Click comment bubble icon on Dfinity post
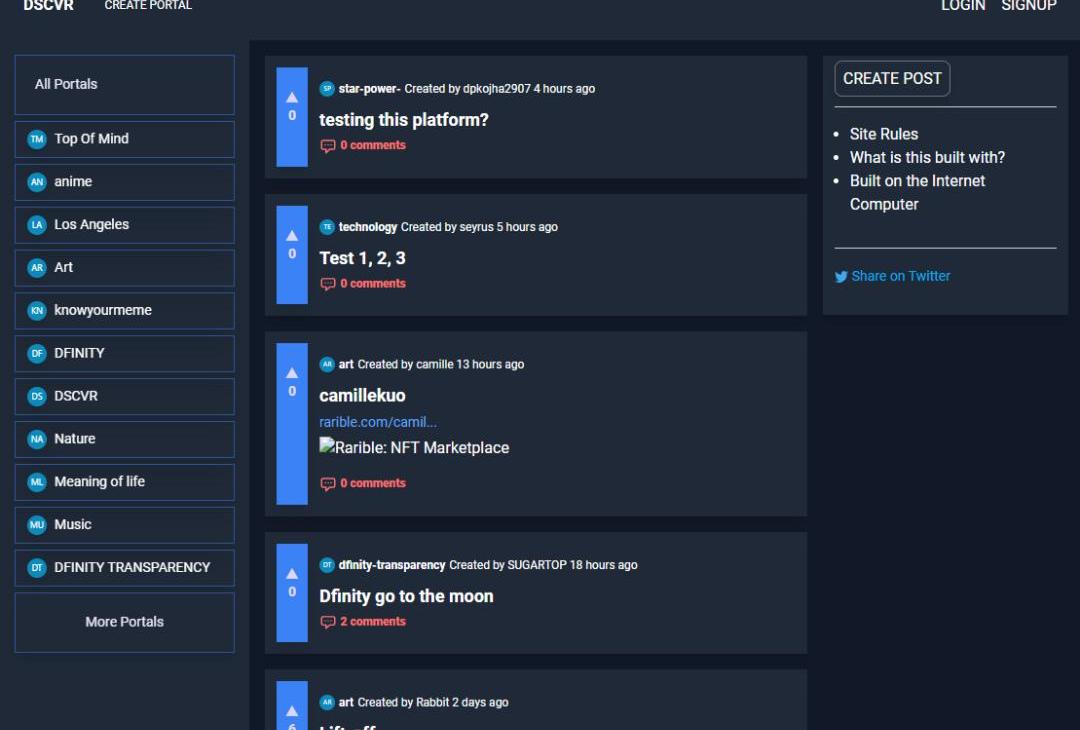 point(327,622)
